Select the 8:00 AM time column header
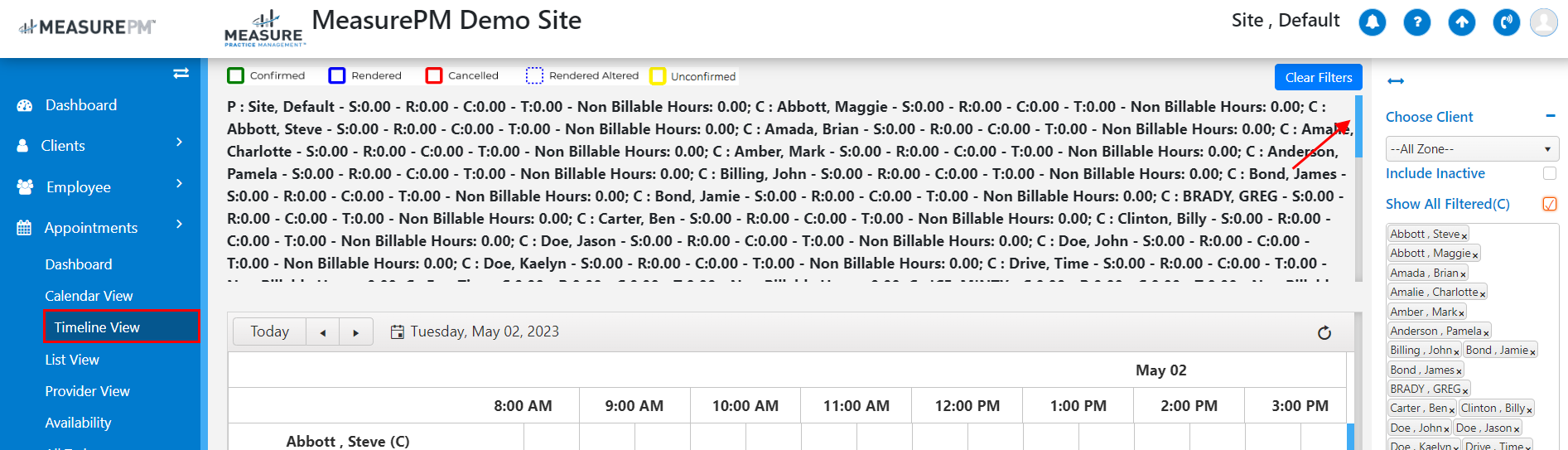The height and width of the screenshot is (450, 1568). (x=523, y=406)
